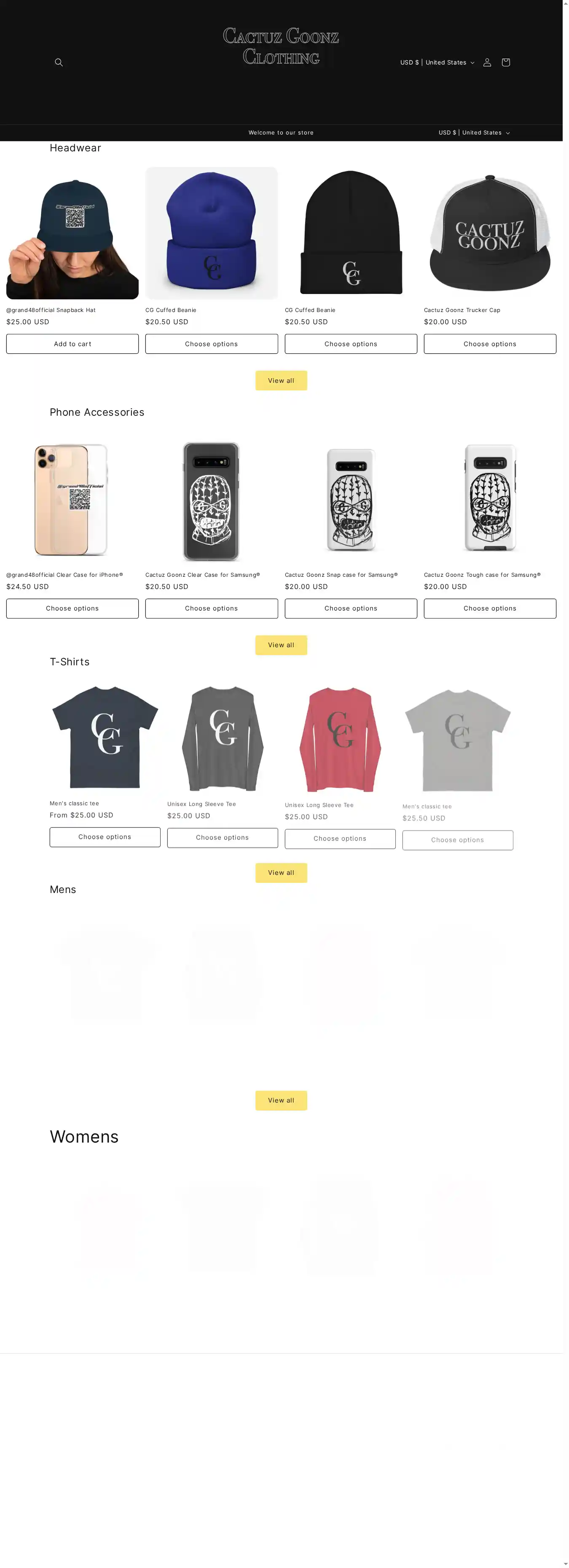
Task: Choose options for Cactuz Goonz Trucker Cap
Action: click(x=490, y=344)
